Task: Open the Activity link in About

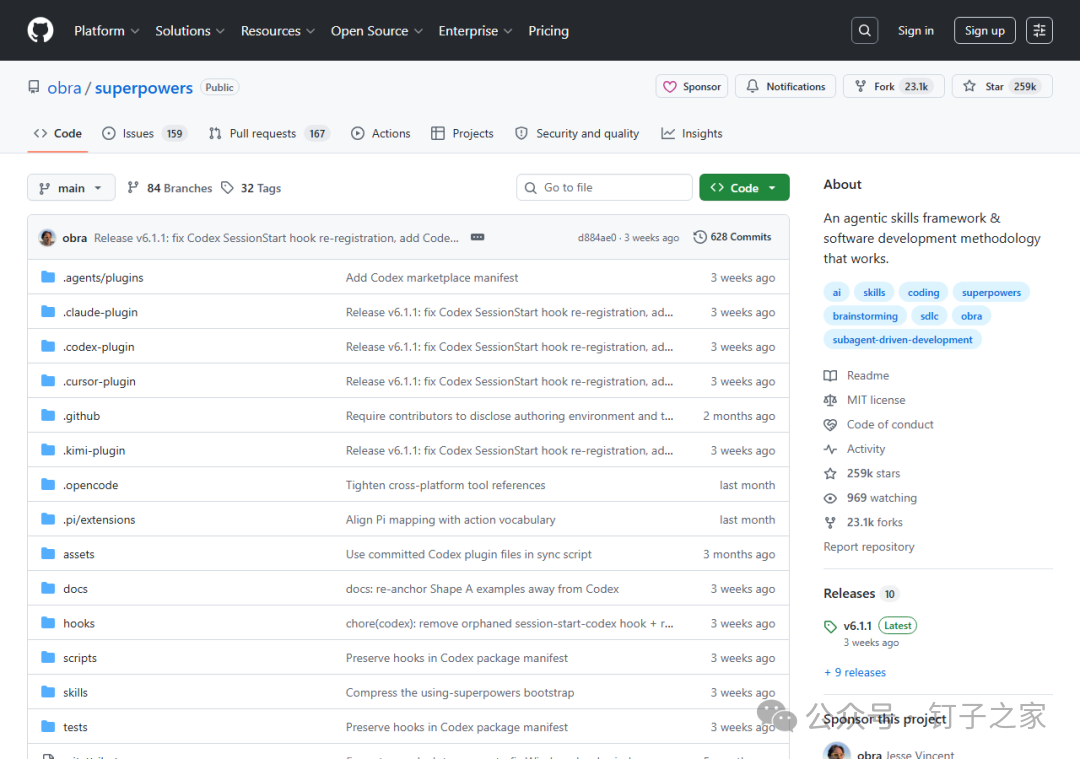Action: (855, 449)
